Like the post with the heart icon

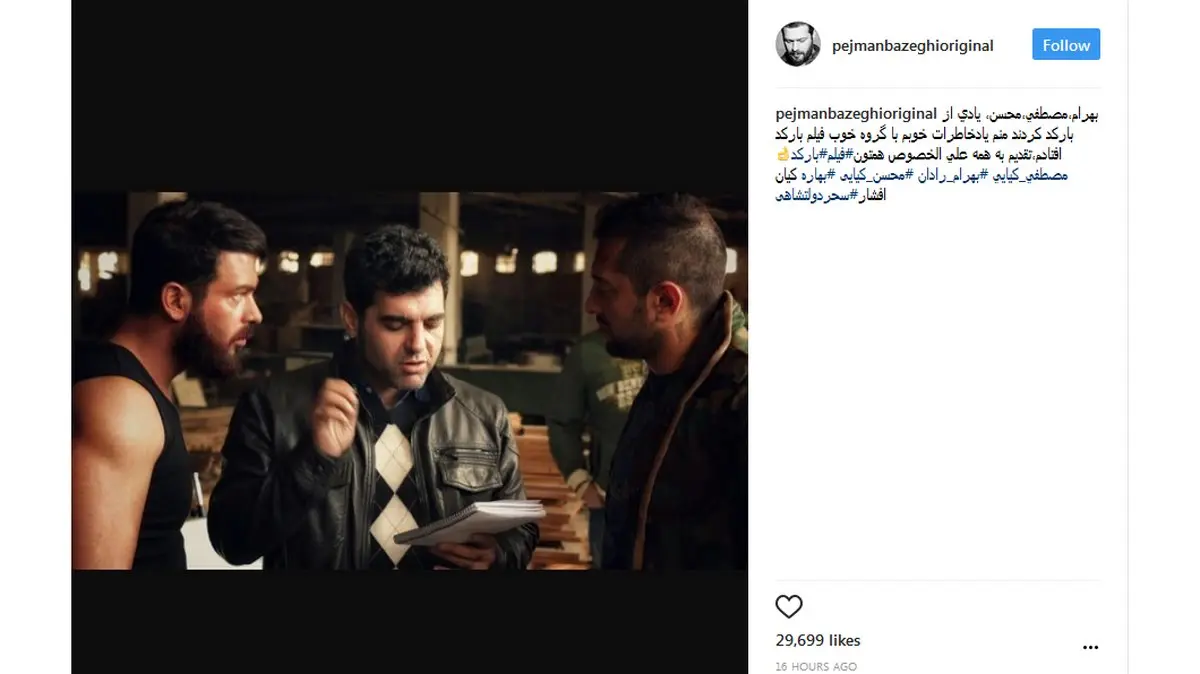[789, 606]
